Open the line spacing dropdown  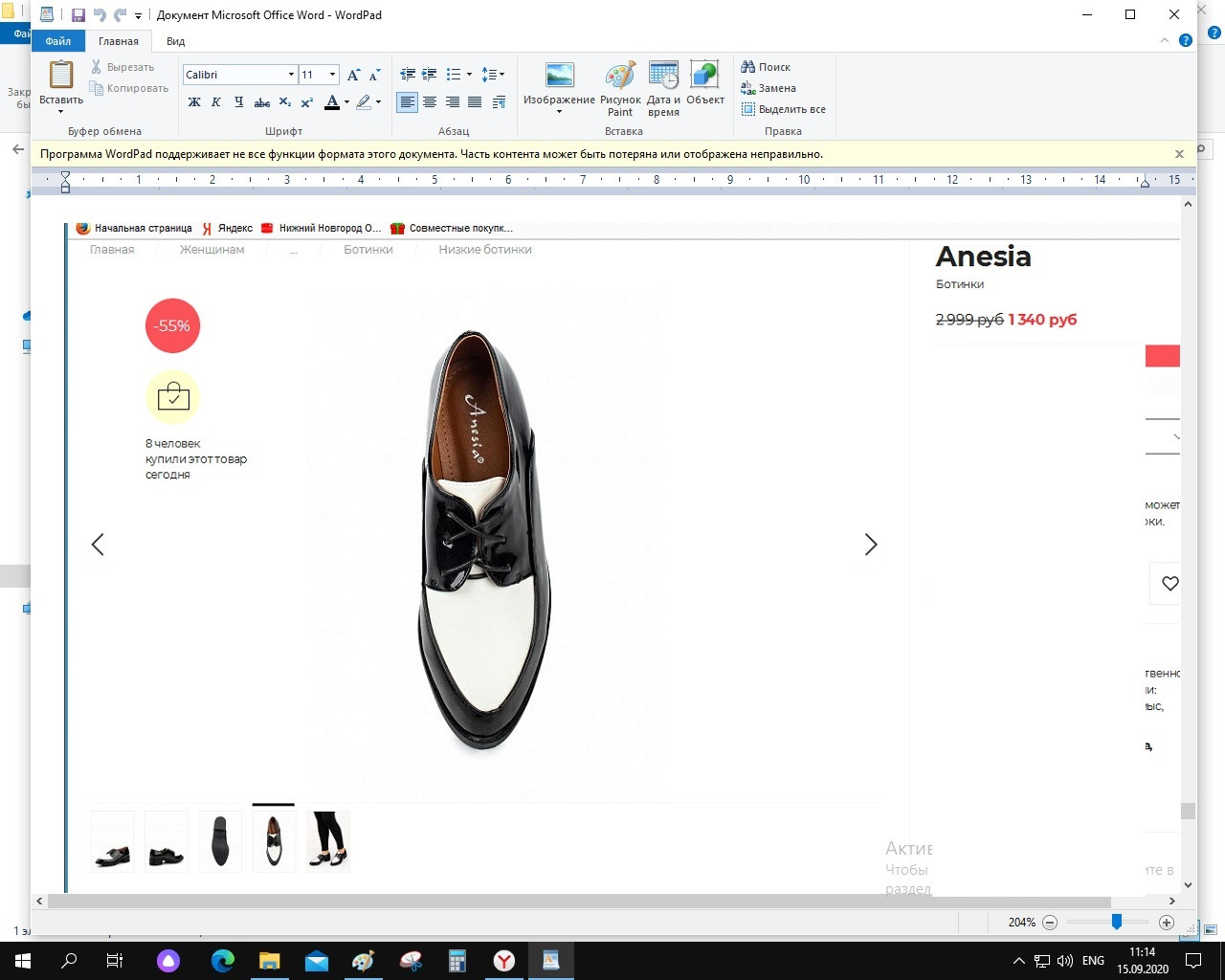[493, 74]
